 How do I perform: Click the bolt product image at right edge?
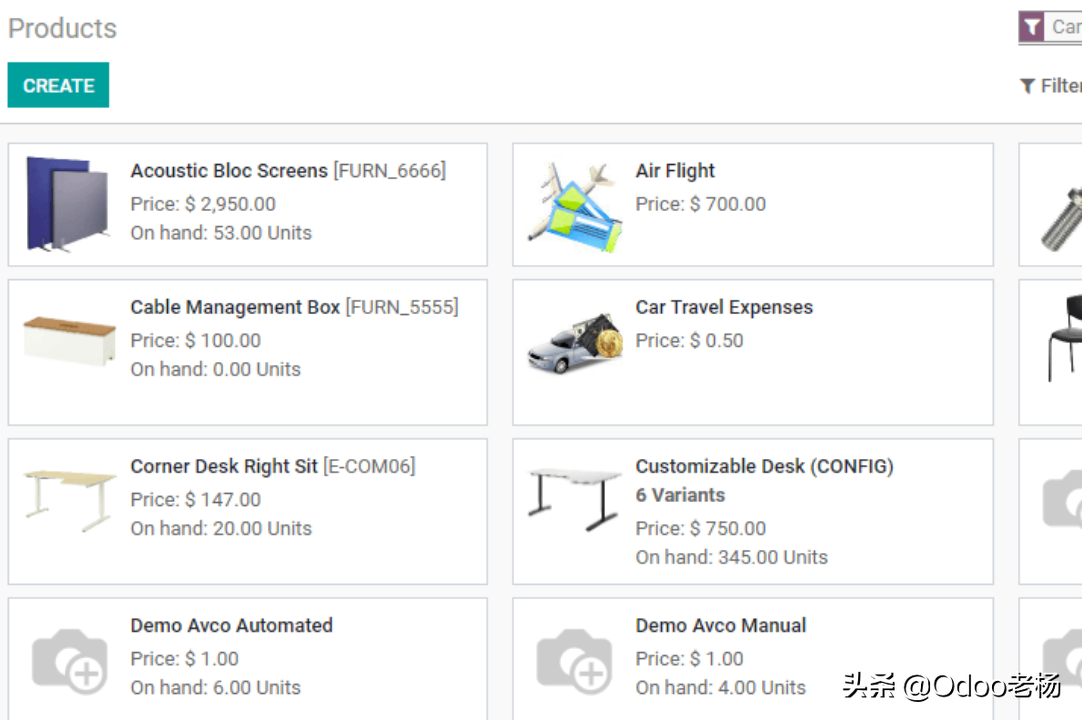[1062, 220]
